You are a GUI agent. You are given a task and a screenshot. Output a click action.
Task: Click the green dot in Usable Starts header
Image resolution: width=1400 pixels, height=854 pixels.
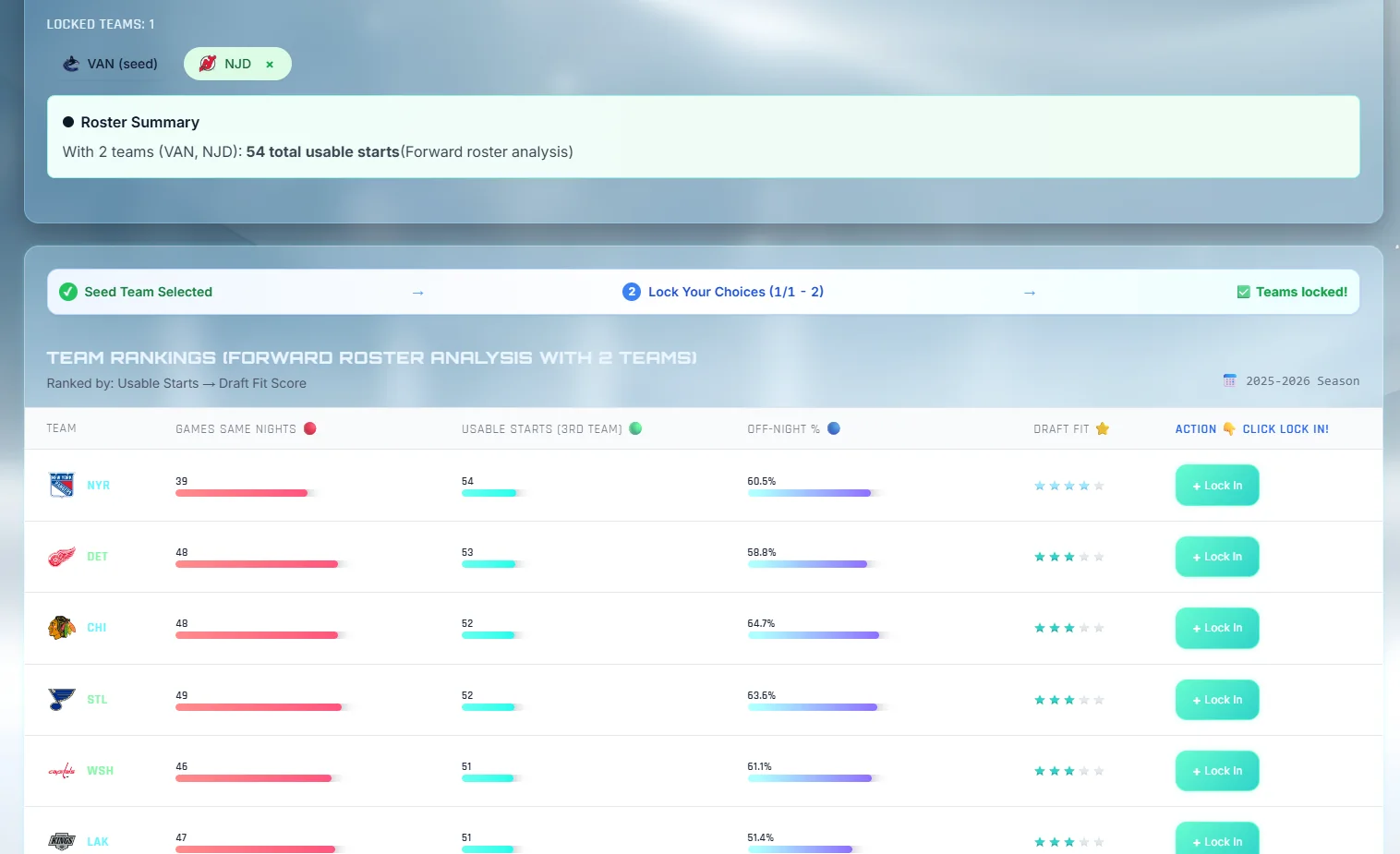[x=635, y=428]
